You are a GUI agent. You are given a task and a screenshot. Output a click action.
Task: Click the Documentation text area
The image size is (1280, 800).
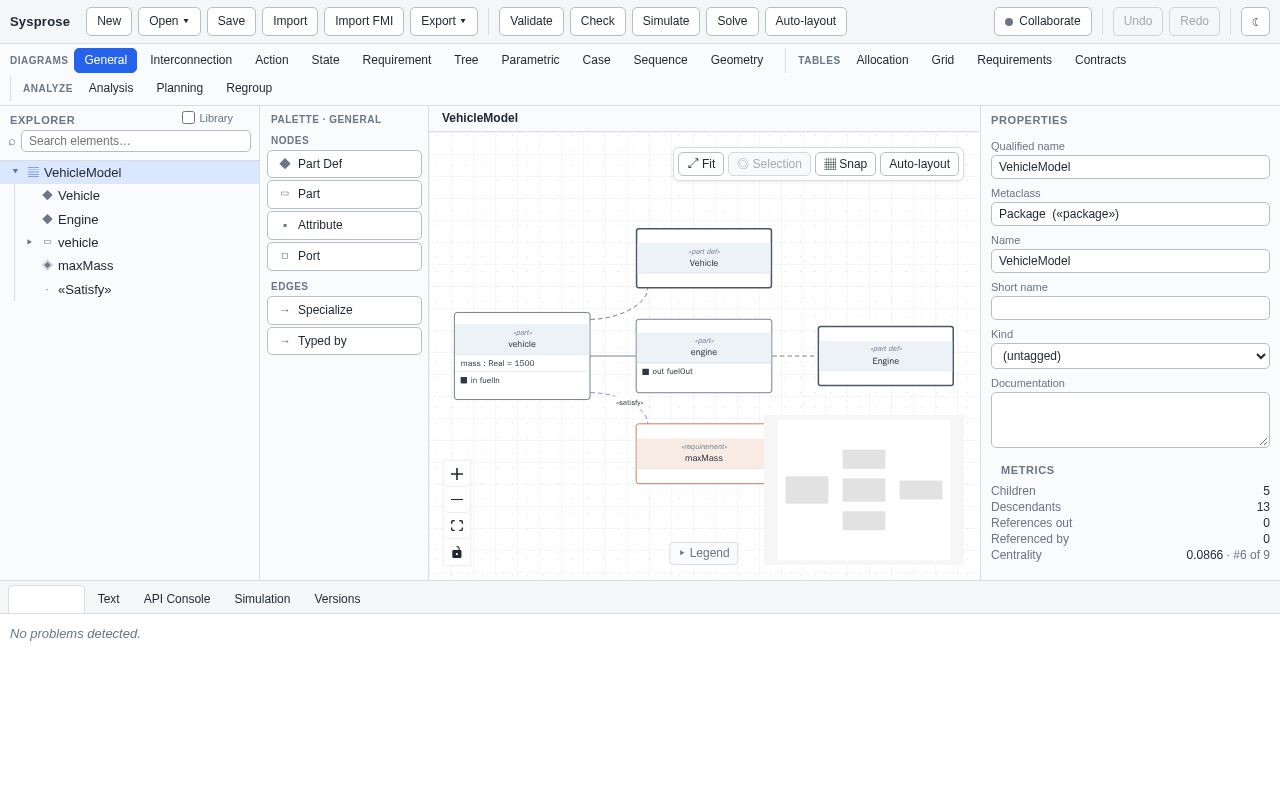(x=1130, y=420)
